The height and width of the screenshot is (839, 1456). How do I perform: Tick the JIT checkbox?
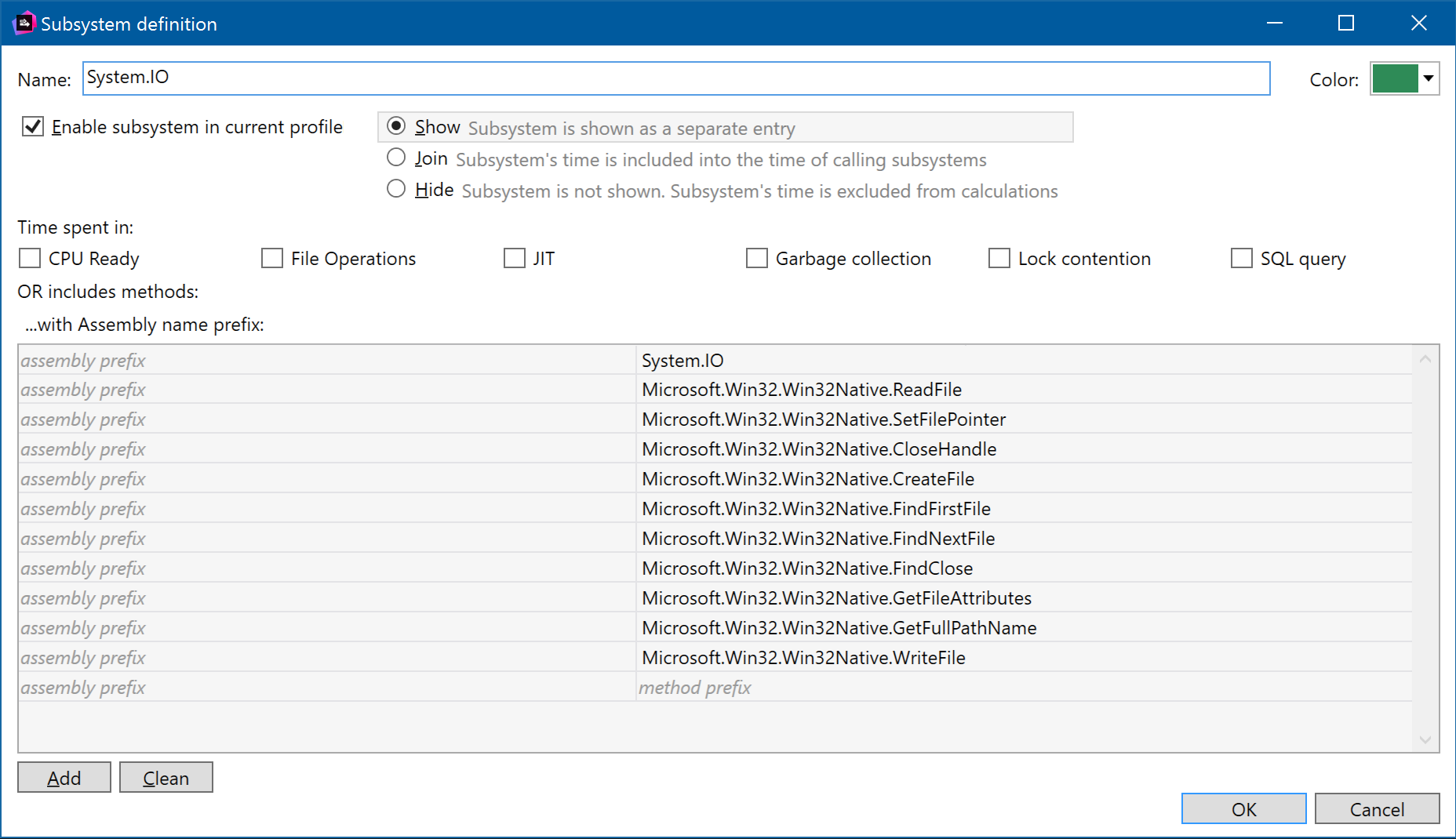point(515,258)
